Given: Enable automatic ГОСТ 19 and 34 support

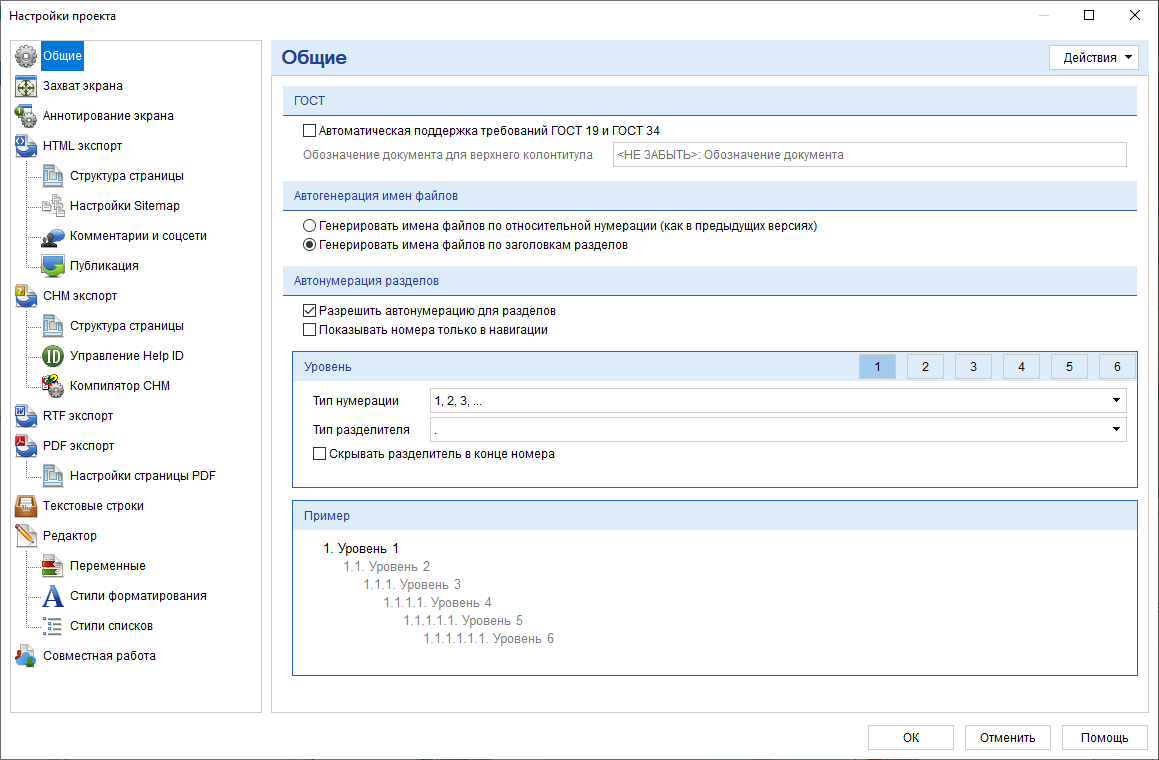Looking at the screenshot, I should pos(310,131).
